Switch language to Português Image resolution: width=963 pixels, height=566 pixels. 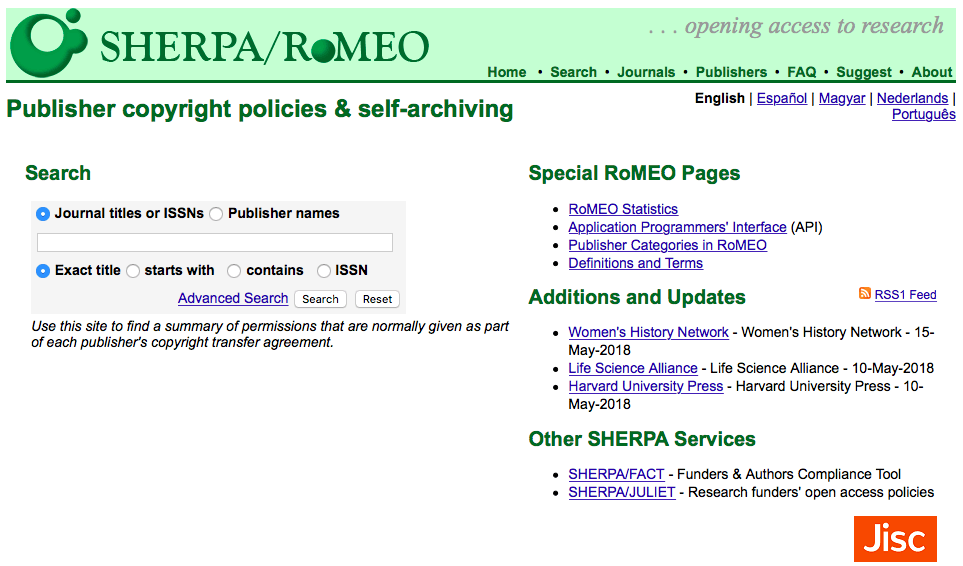(x=924, y=114)
